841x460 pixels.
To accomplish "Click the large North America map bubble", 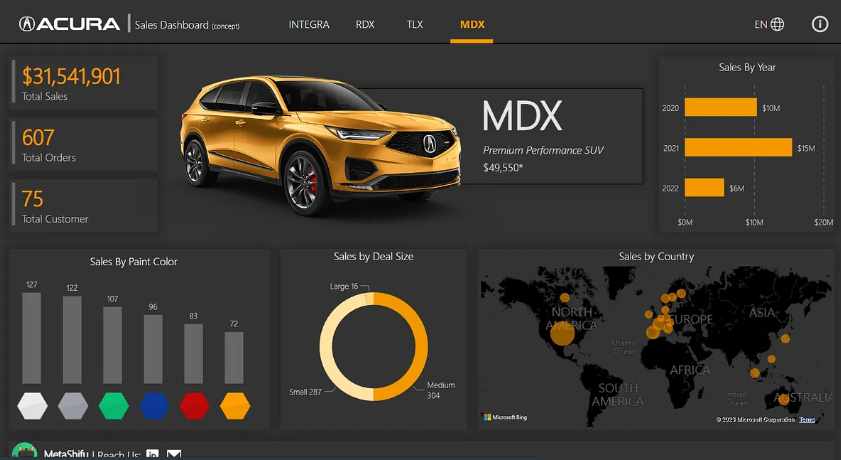I will click(563, 334).
